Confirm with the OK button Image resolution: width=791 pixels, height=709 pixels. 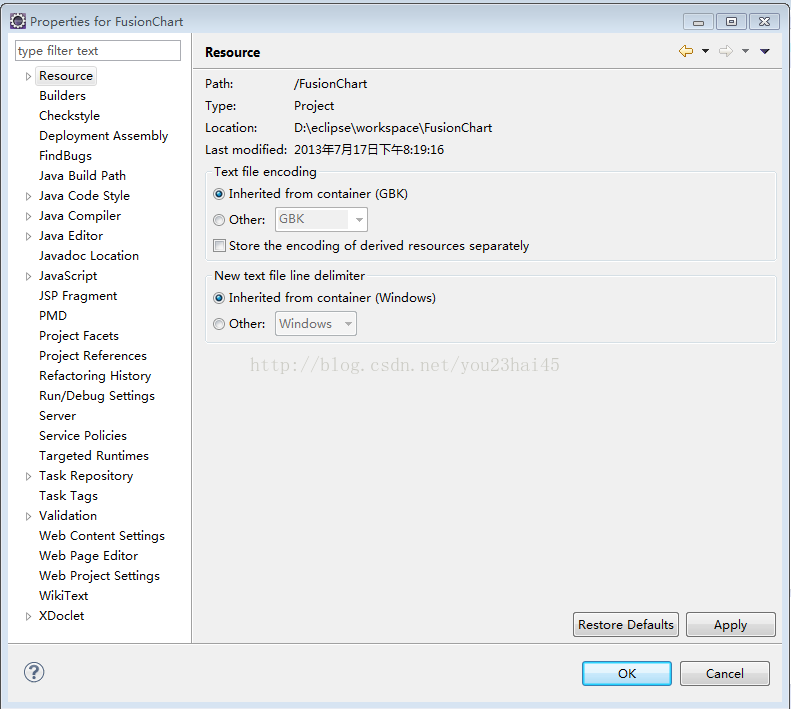coord(627,674)
